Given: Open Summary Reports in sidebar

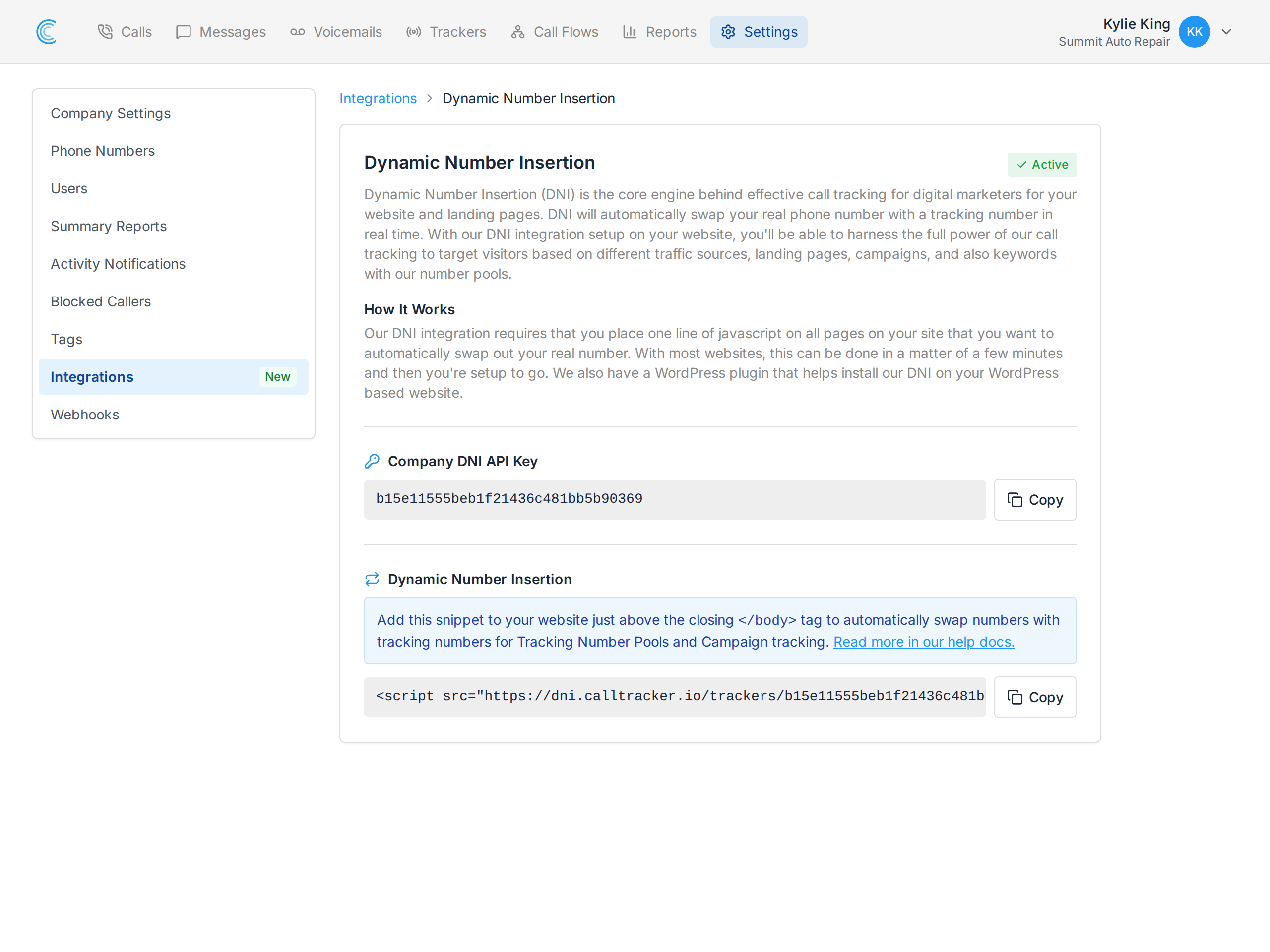Looking at the screenshot, I should click(x=174, y=226).
